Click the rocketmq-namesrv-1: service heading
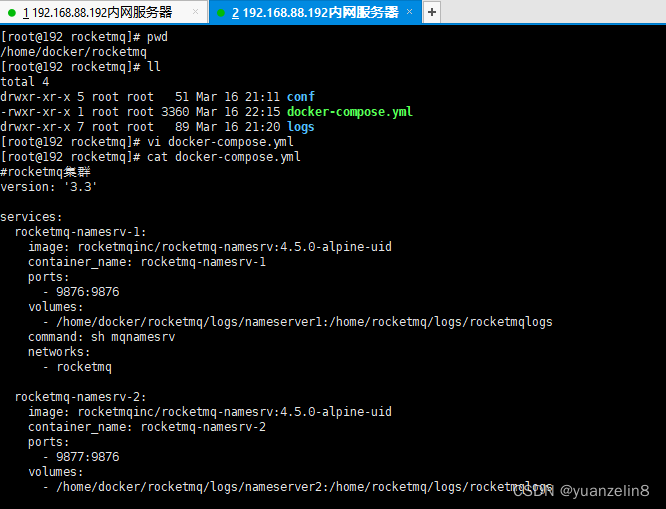This screenshot has height=509, width=666. click(81, 232)
